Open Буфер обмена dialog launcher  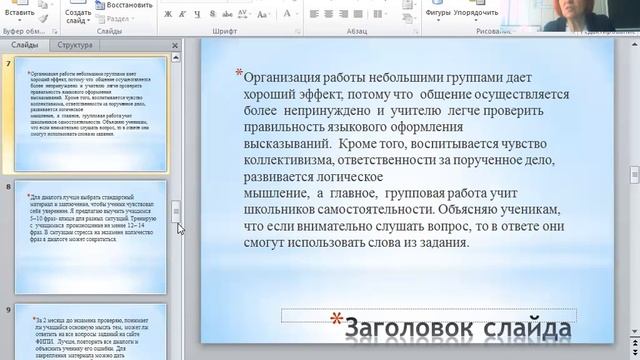click(55, 31)
